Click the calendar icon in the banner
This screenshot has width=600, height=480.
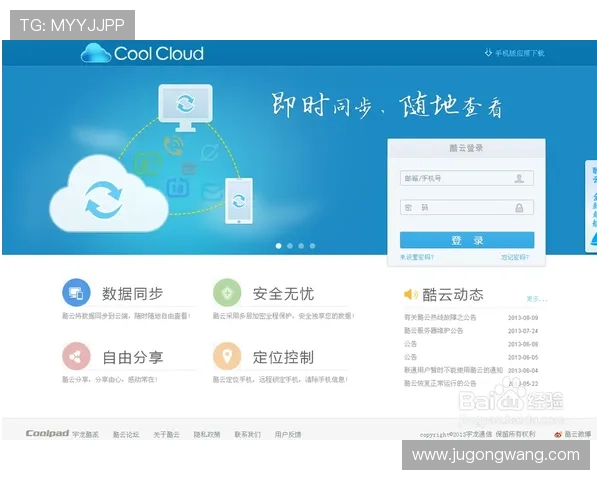(x=178, y=187)
